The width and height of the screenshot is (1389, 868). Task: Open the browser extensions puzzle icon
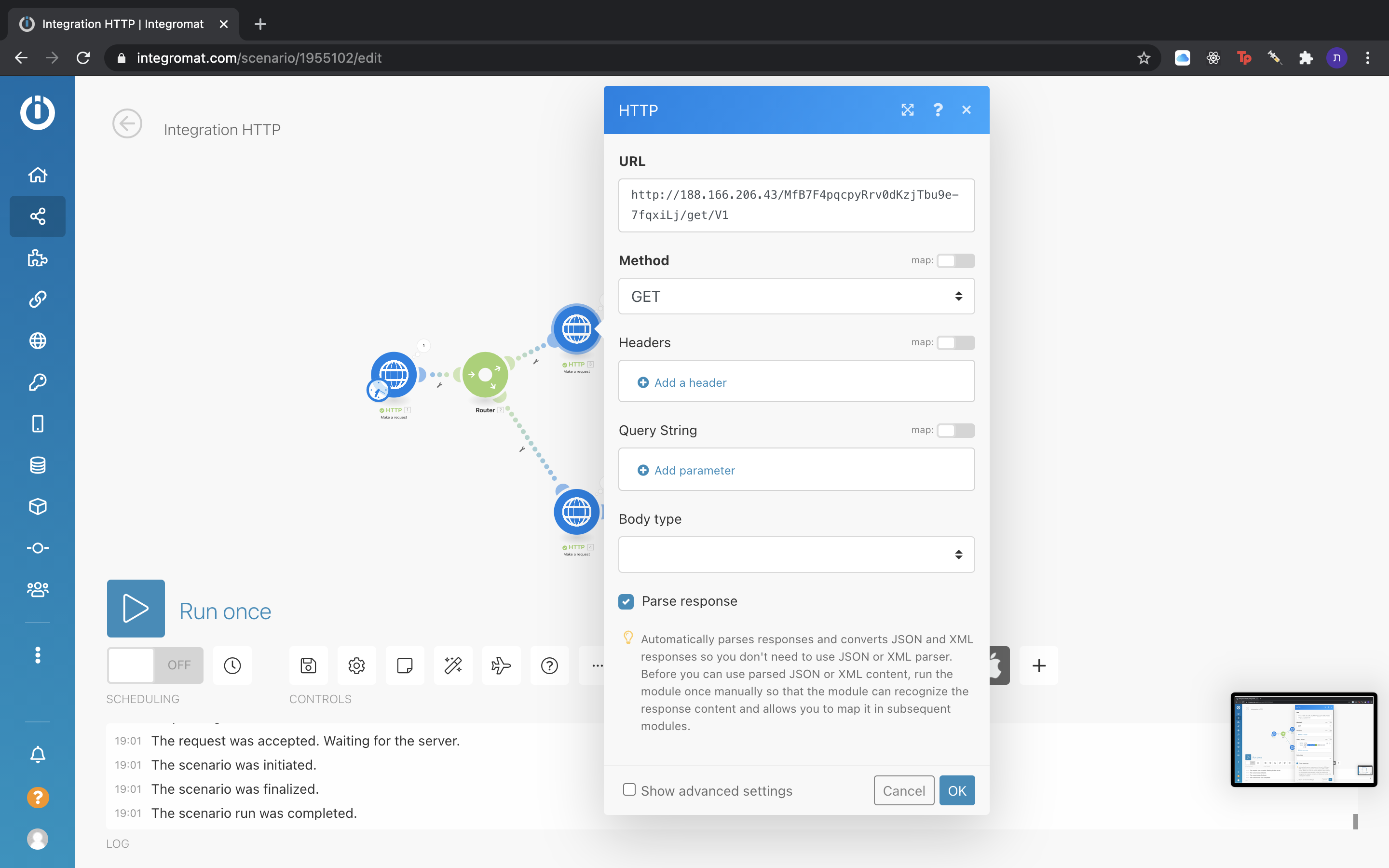(1306, 58)
